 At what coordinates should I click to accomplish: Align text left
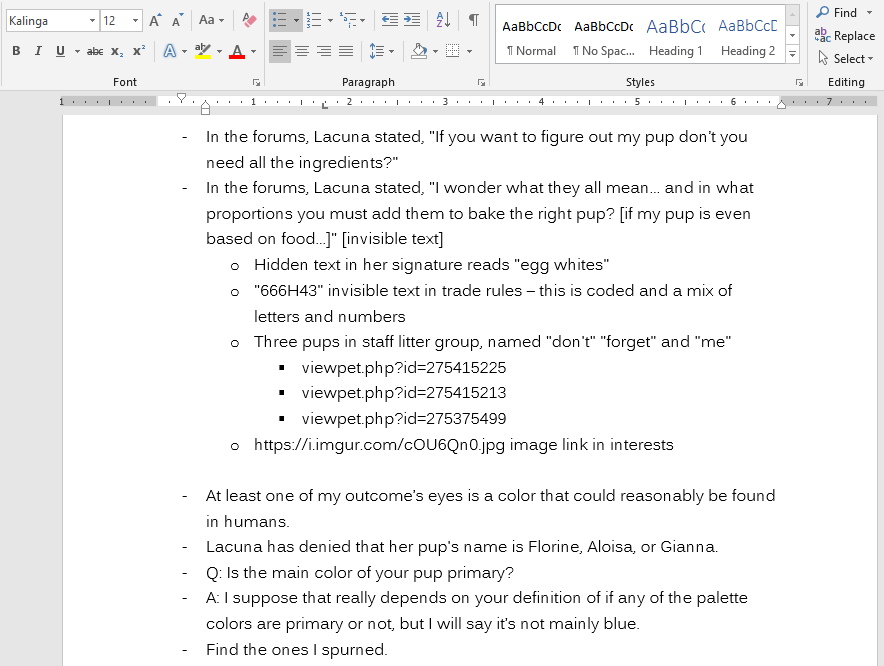280,51
